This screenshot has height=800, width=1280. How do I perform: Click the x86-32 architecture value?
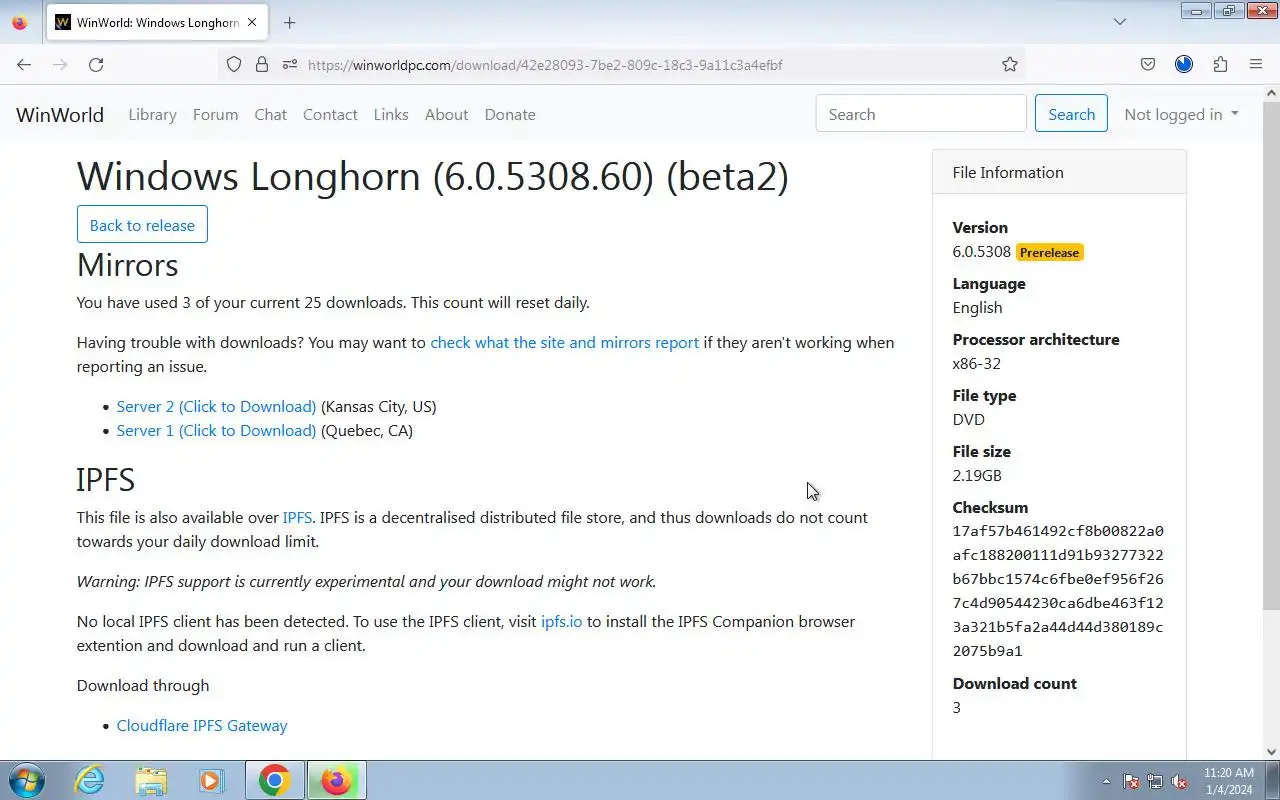976,364
